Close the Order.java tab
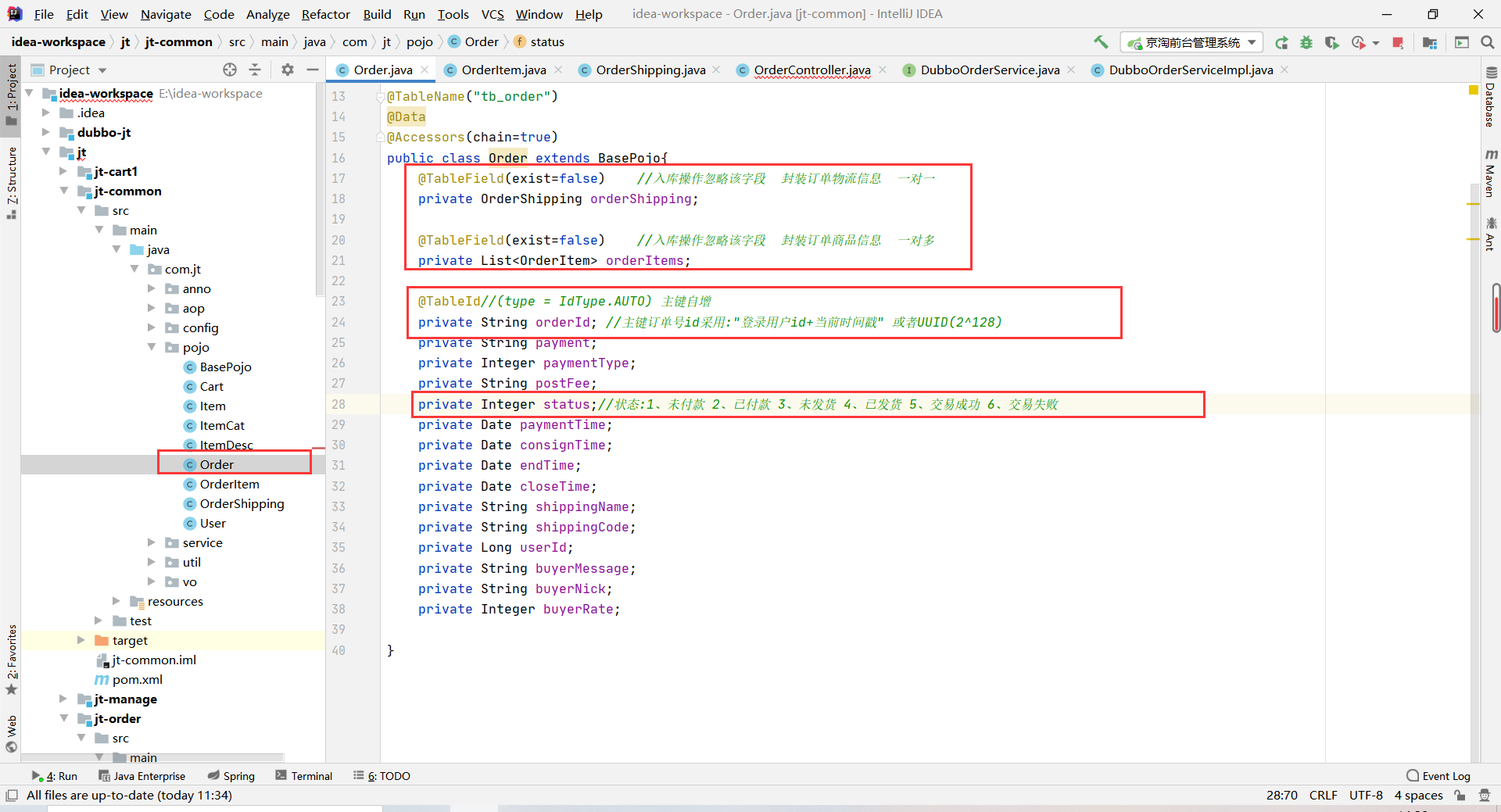Viewport: 1501px width, 812px height. [425, 70]
